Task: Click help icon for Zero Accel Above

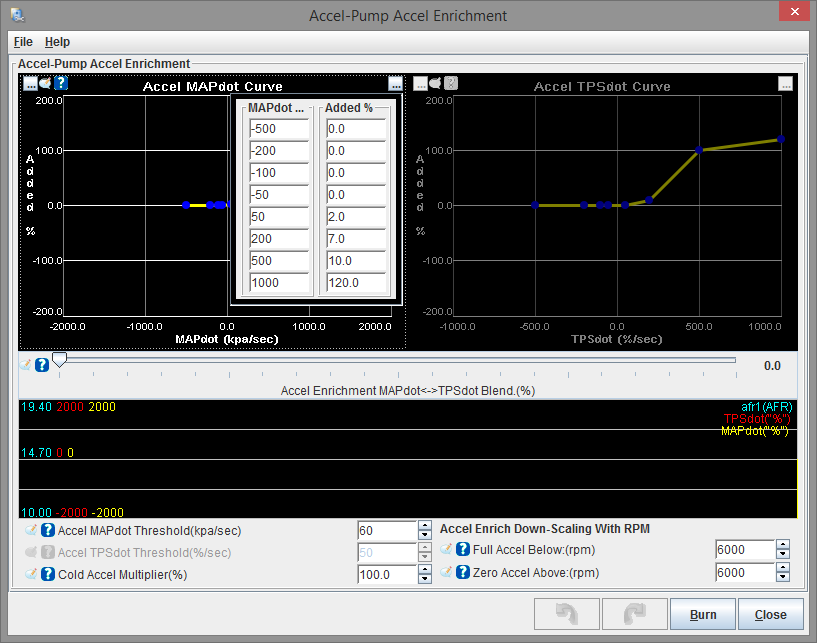Action: coord(462,573)
